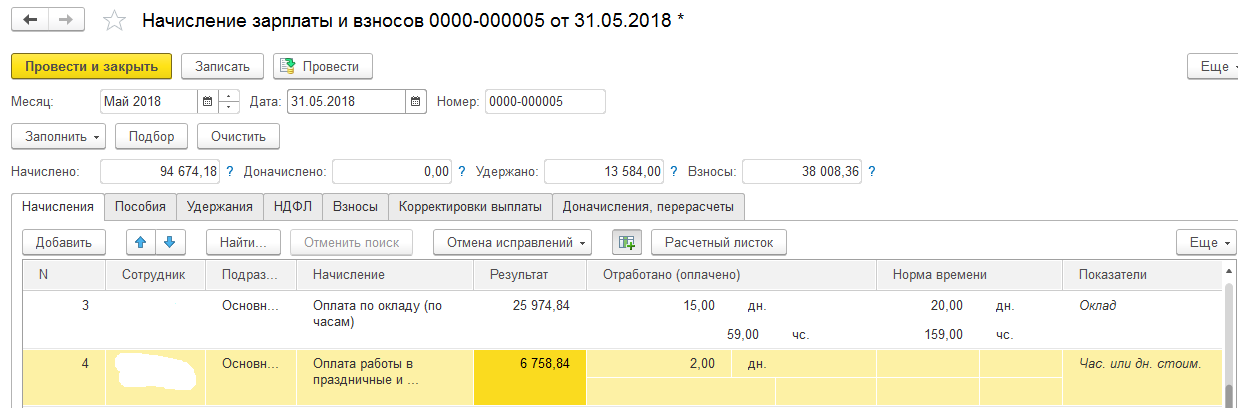The width and height of the screenshot is (1238, 408).
Task: Open calendar picker for Месяц field
Action: click(208, 102)
